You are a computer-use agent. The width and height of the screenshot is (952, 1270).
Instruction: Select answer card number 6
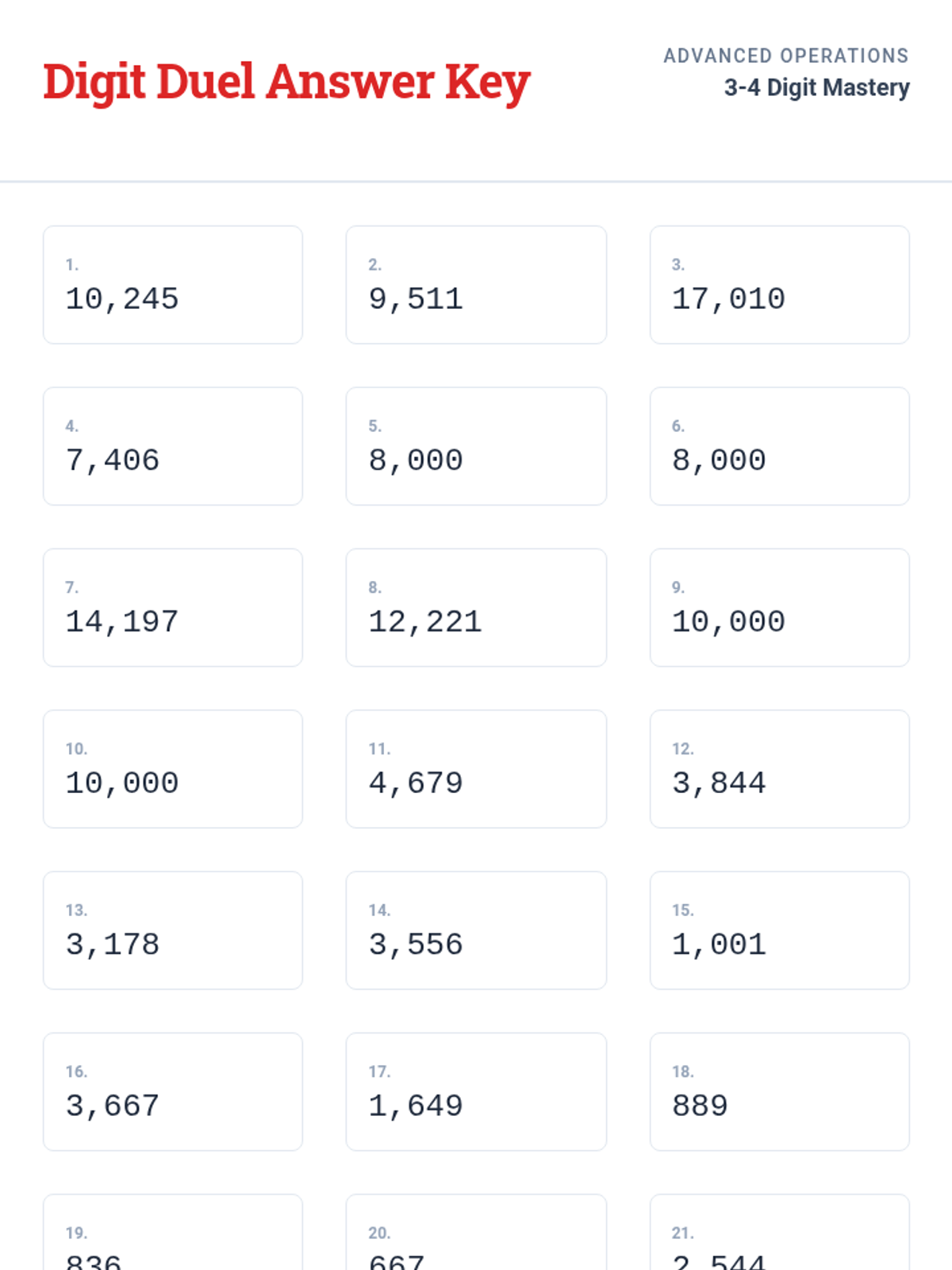[779, 446]
